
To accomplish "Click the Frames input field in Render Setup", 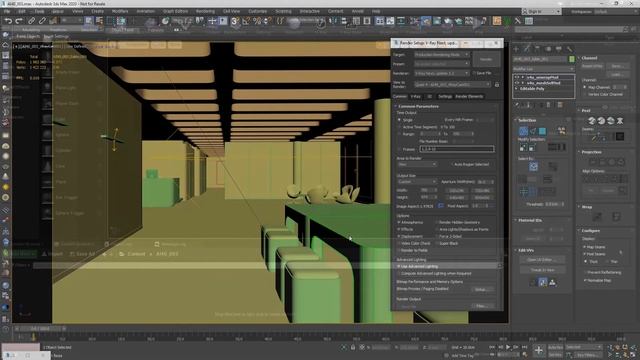I will pyautogui.click(x=457, y=149).
